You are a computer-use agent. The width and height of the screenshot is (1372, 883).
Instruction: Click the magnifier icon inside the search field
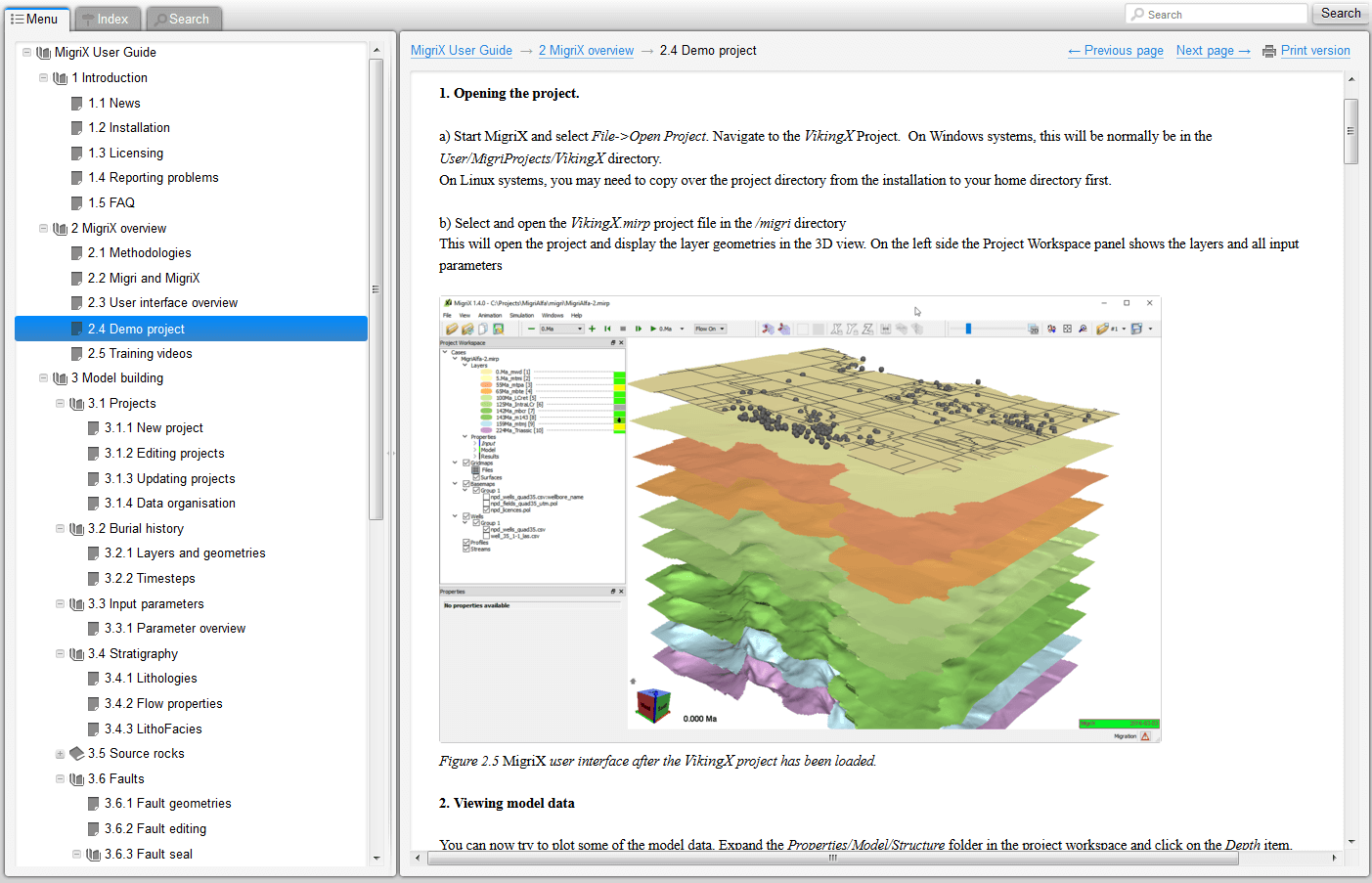[x=1137, y=15]
